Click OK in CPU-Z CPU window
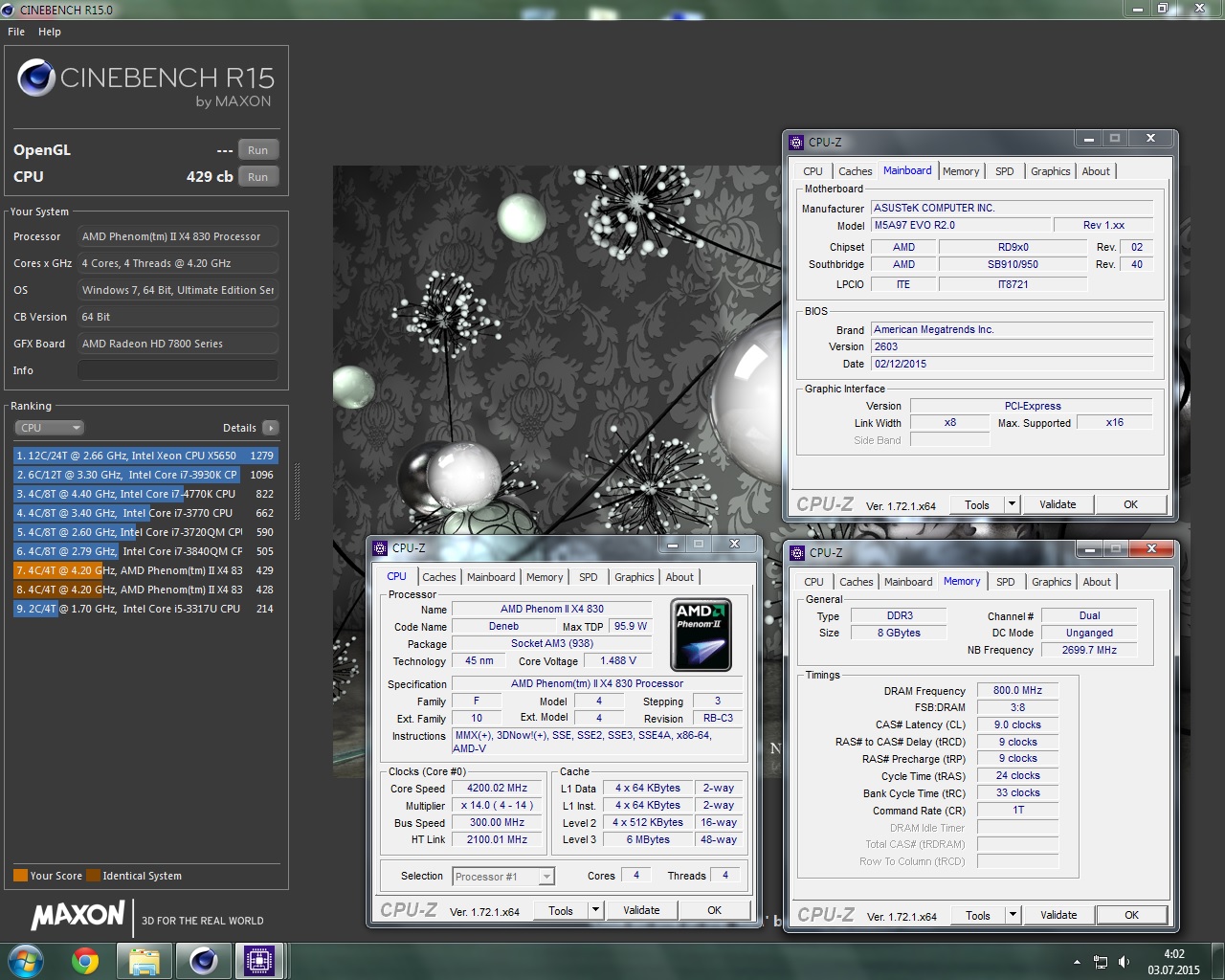This screenshot has width=1225, height=980. [714, 910]
